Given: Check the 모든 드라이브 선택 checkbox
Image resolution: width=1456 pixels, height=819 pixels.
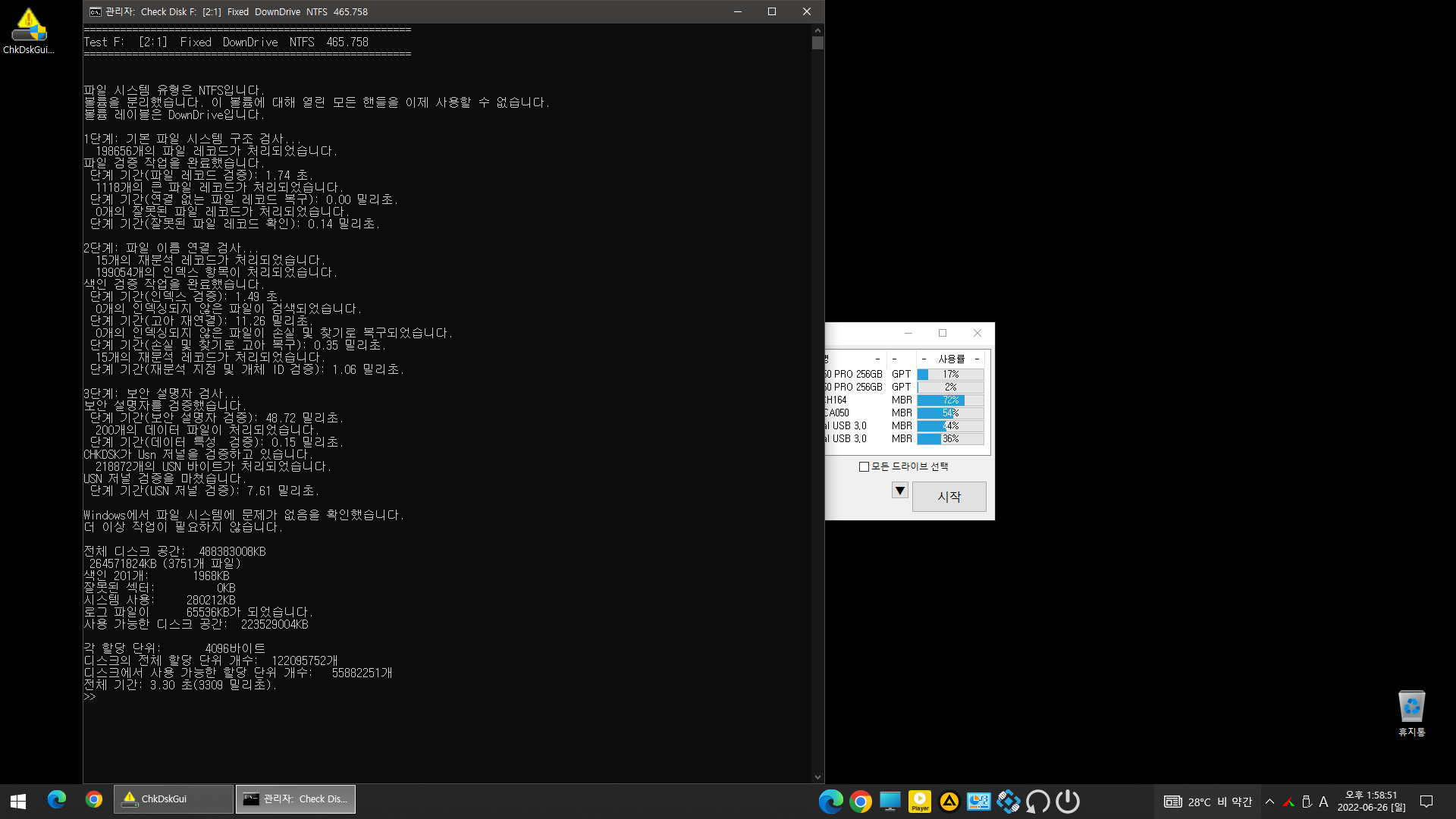Looking at the screenshot, I should click(x=864, y=466).
